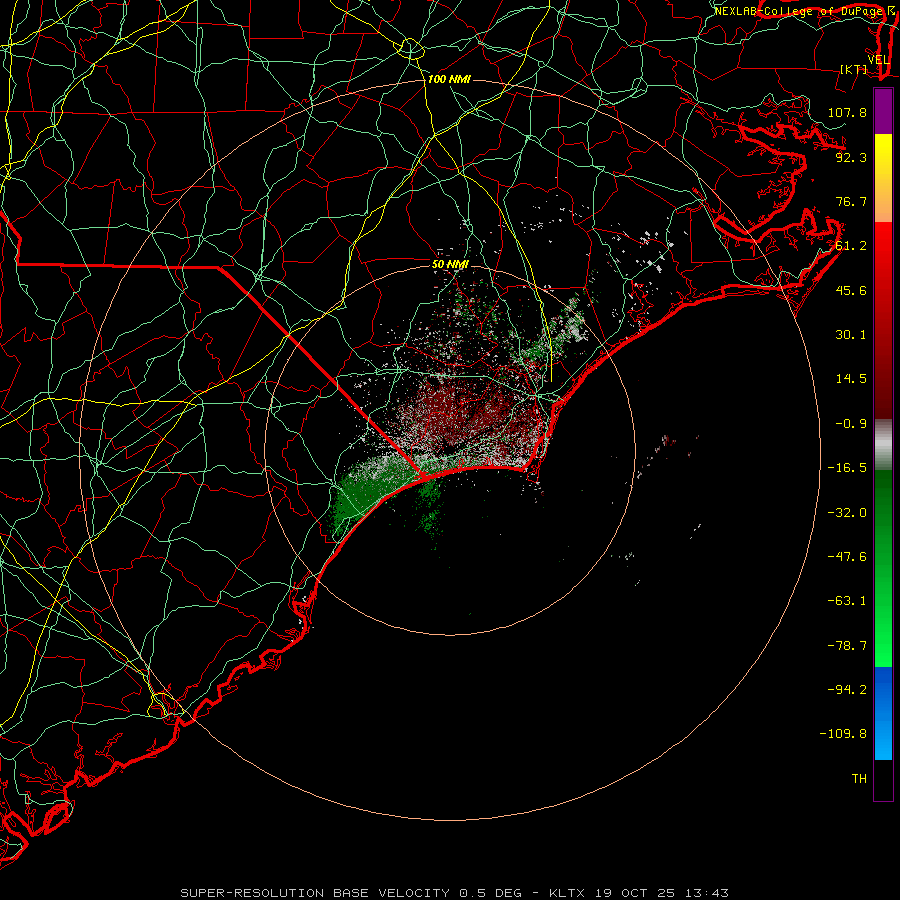Image resolution: width=900 pixels, height=900 pixels.
Task: Click the -109.8 velocity scale value
Action: click(x=843, y=734)
